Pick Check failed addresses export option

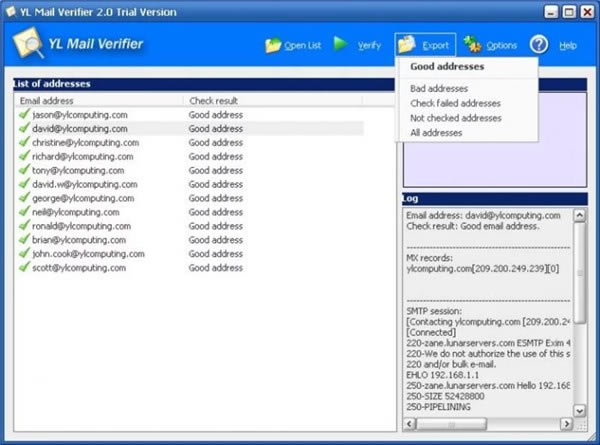click(455, 103)
